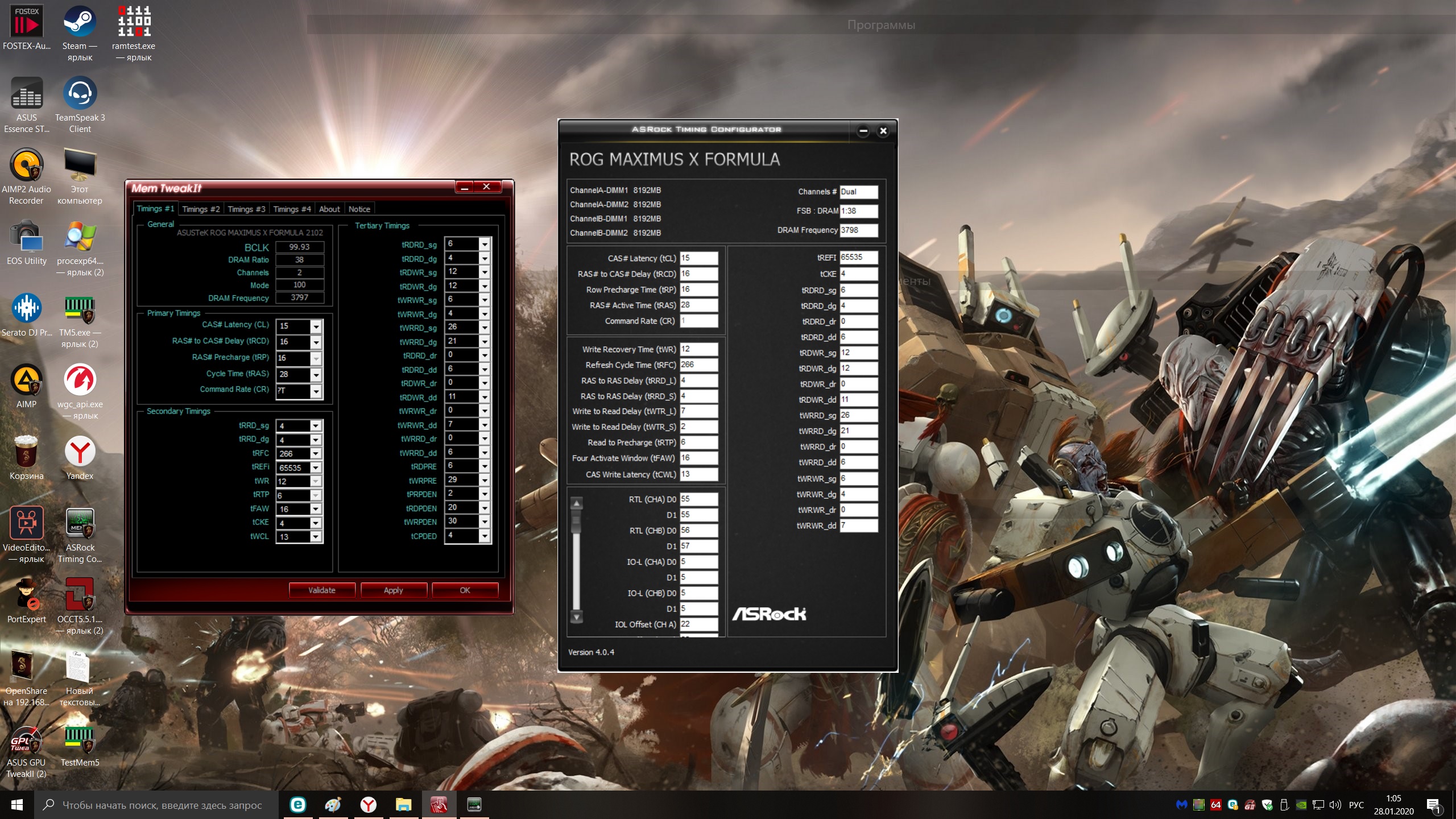The width and height of the screenshot is (1456, 819).
Task: Open the TestMem5 desktop icon
Action: click(x=80, y=739)
